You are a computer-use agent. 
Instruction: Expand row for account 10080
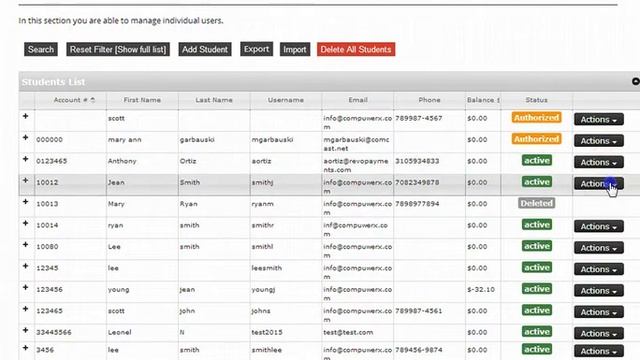tap(25, 244)
